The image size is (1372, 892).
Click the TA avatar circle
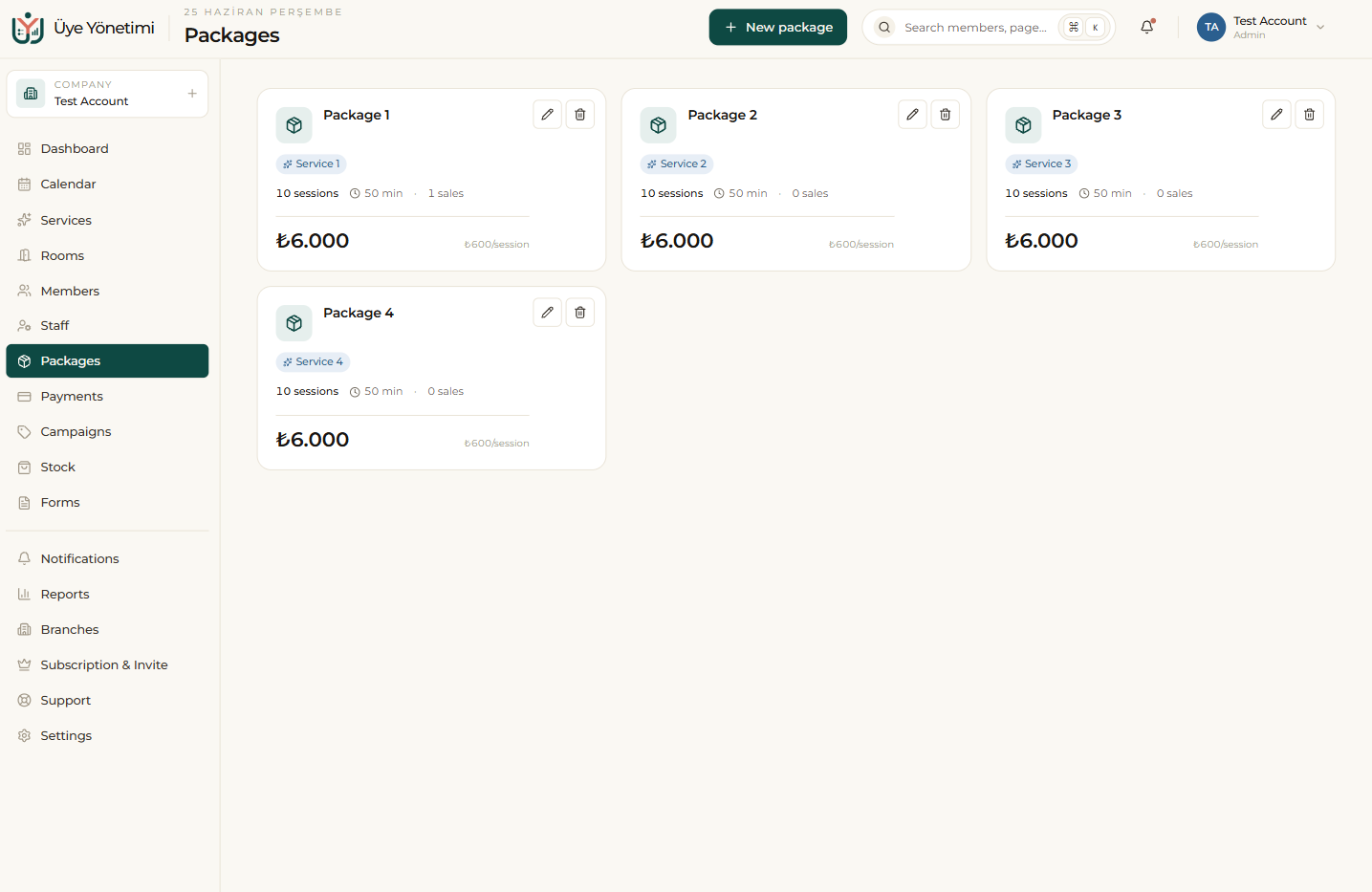(x=1211, y=27)
